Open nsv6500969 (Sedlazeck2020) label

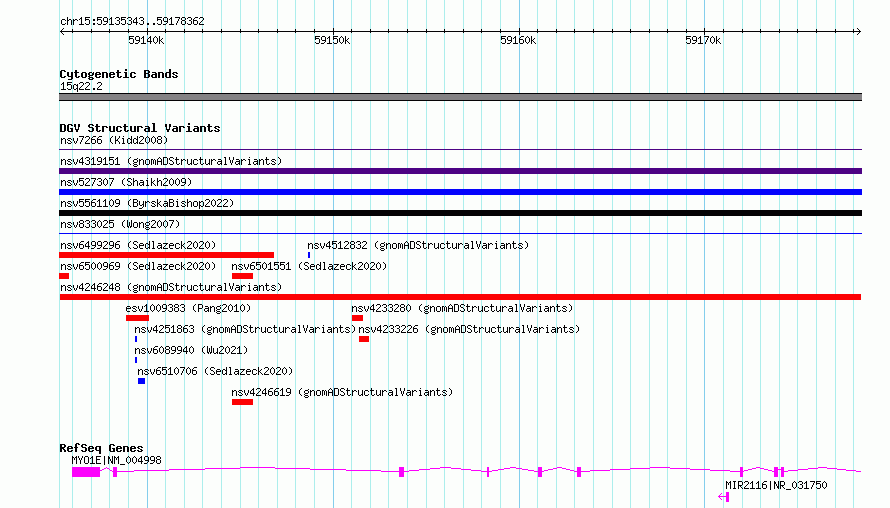coord(138,266)
